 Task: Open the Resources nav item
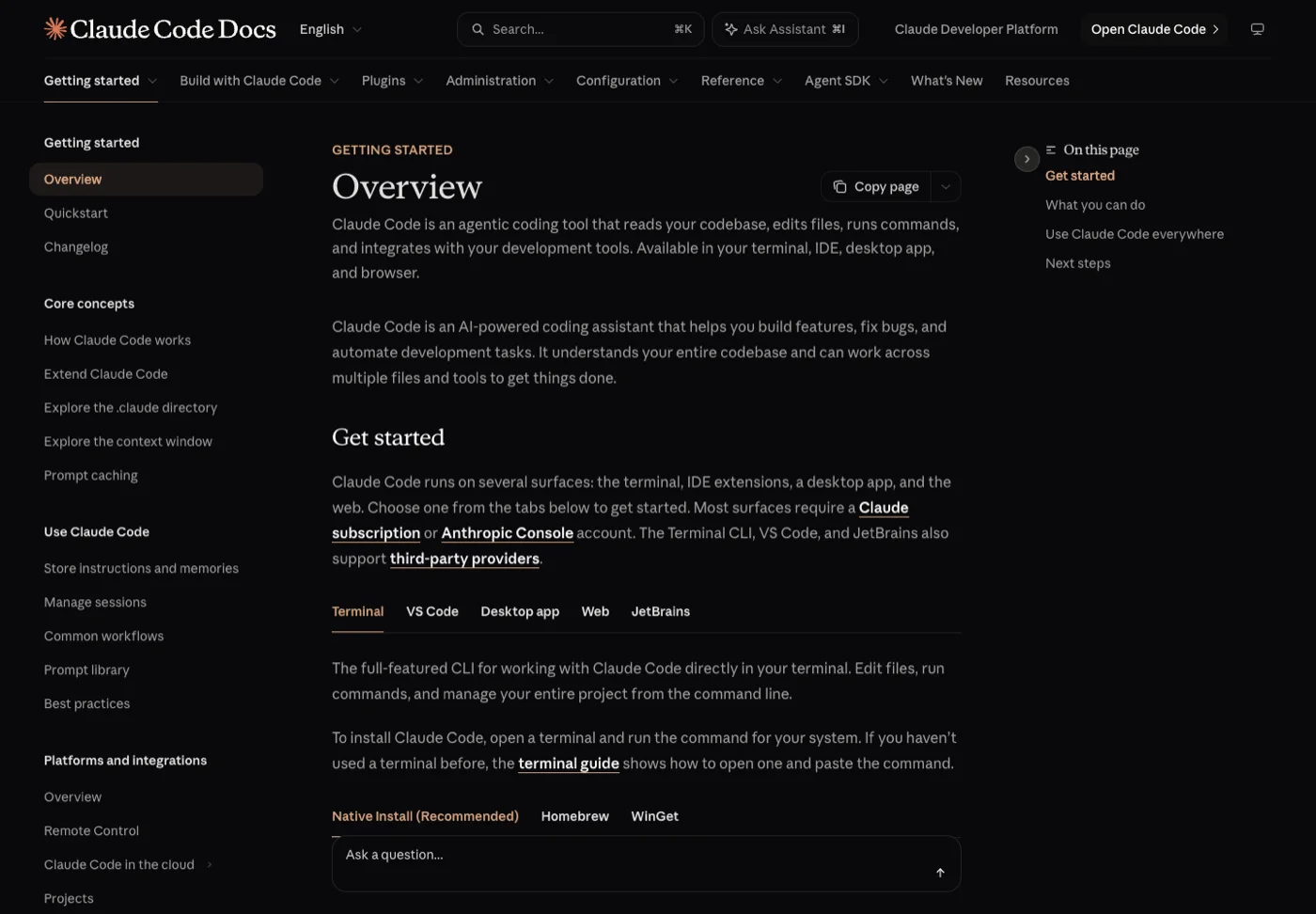click(x=1037, y=81)
